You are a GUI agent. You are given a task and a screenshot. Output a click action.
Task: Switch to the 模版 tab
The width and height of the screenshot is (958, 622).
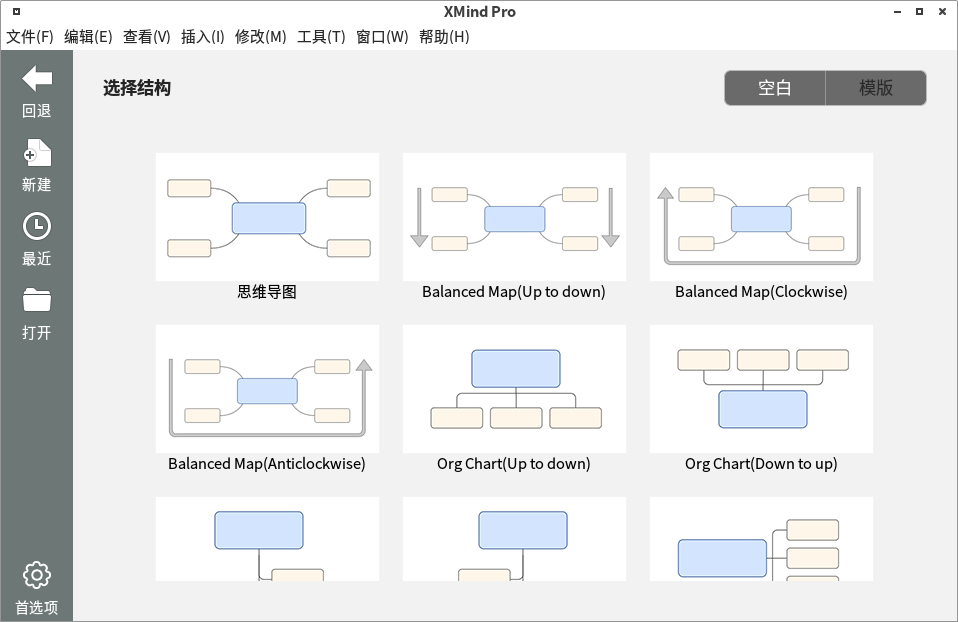pyautogui.click(x=876, y=88)
